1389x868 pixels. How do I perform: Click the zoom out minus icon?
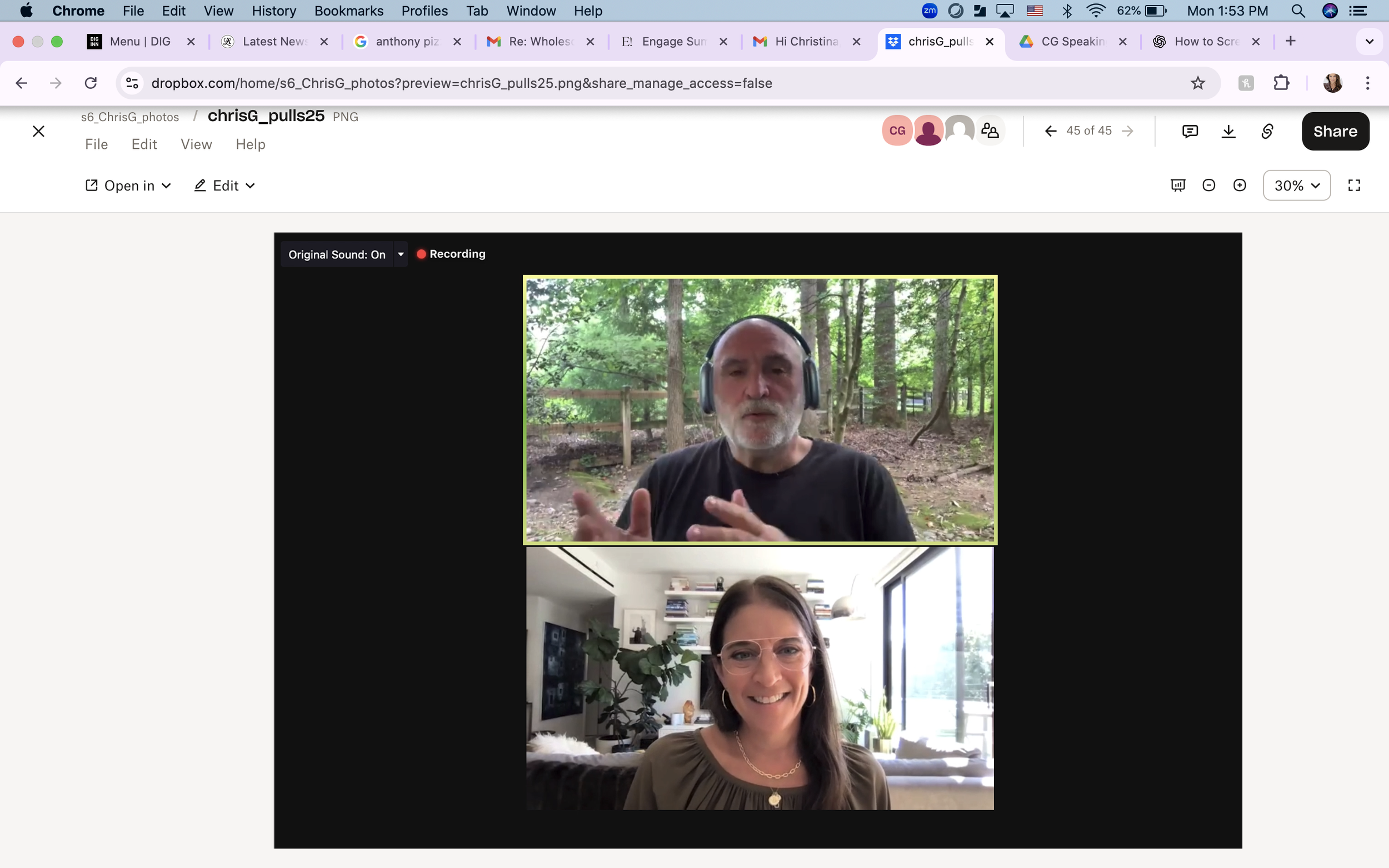[x=1208, y=185]
